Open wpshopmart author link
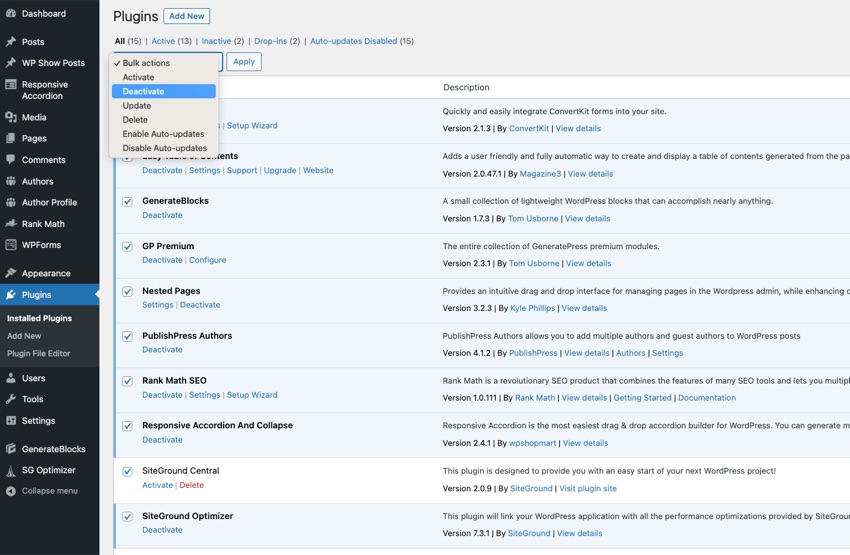The height and width of the screenshot is (555, 850). pyautogui.click(x=532, y=443)
